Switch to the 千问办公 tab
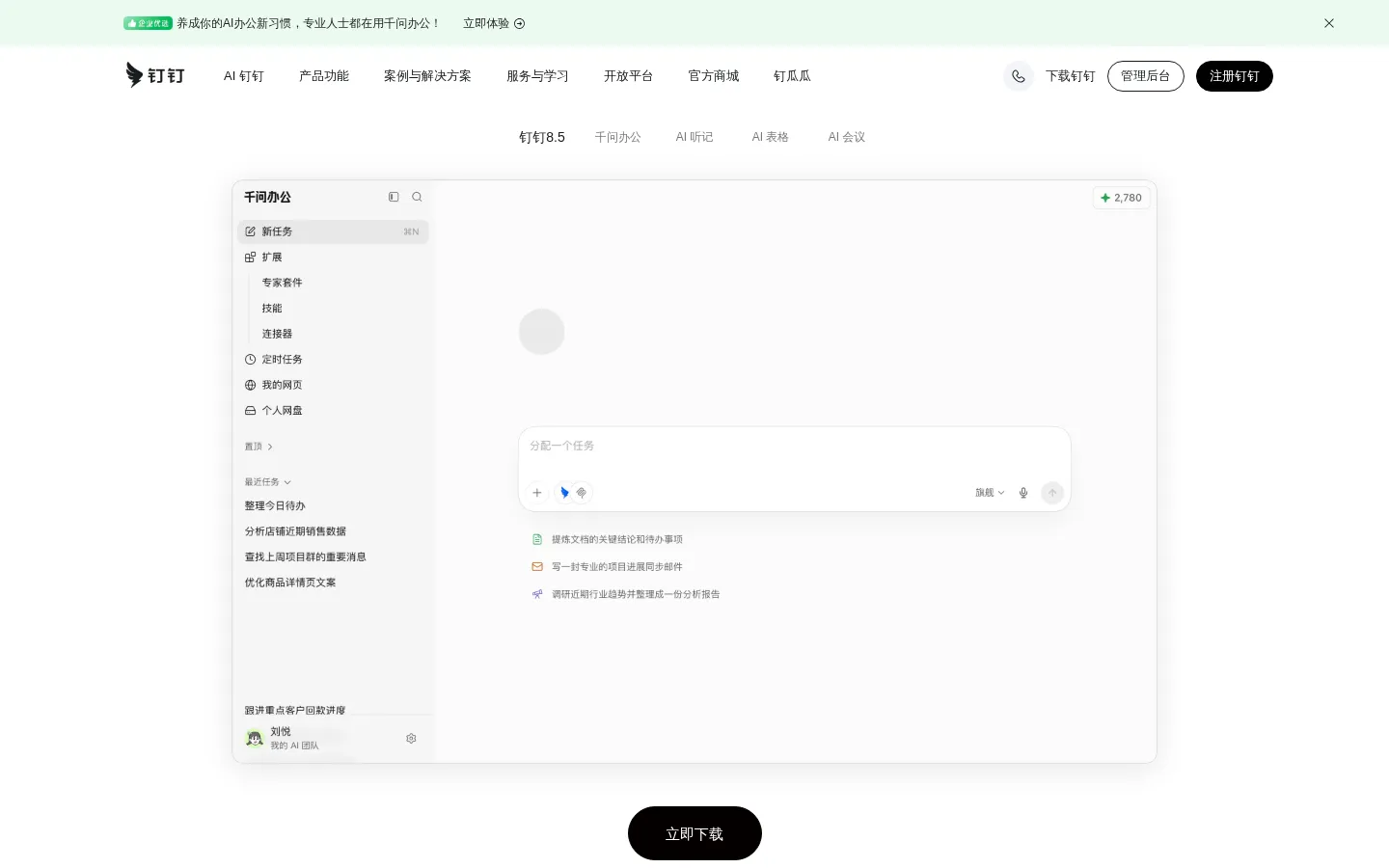This screenshot has height=868, width=1389. [618, 137]
